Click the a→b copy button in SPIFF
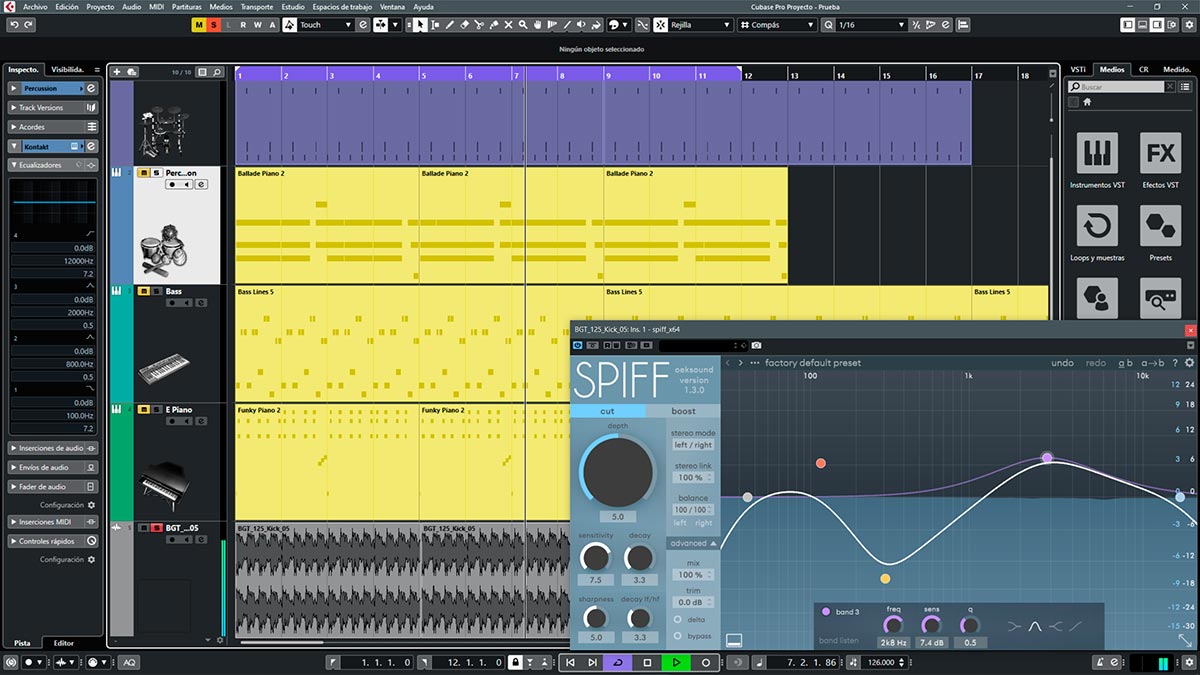The height and width of the screenshot is (675, 1200). (x=1153, y=363)
